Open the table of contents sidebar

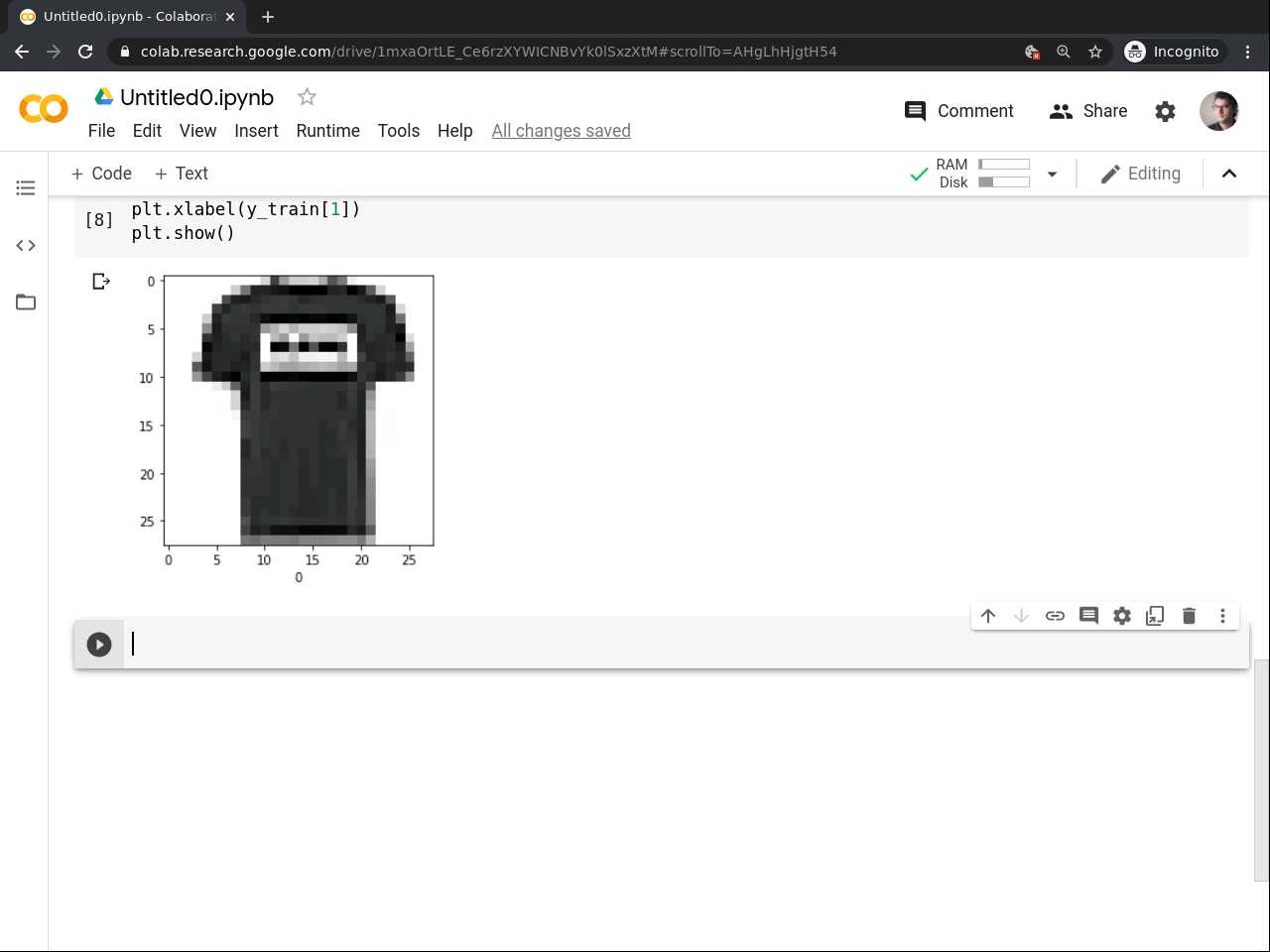coord(26,187)
